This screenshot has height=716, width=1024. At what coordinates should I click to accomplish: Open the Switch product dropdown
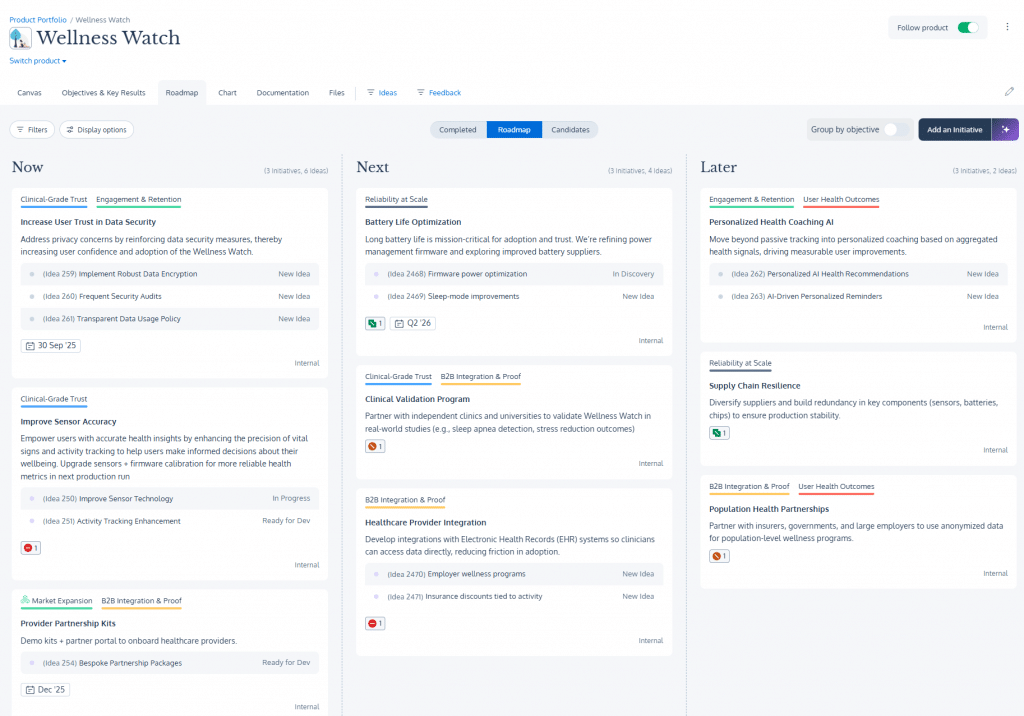(38, 61)
